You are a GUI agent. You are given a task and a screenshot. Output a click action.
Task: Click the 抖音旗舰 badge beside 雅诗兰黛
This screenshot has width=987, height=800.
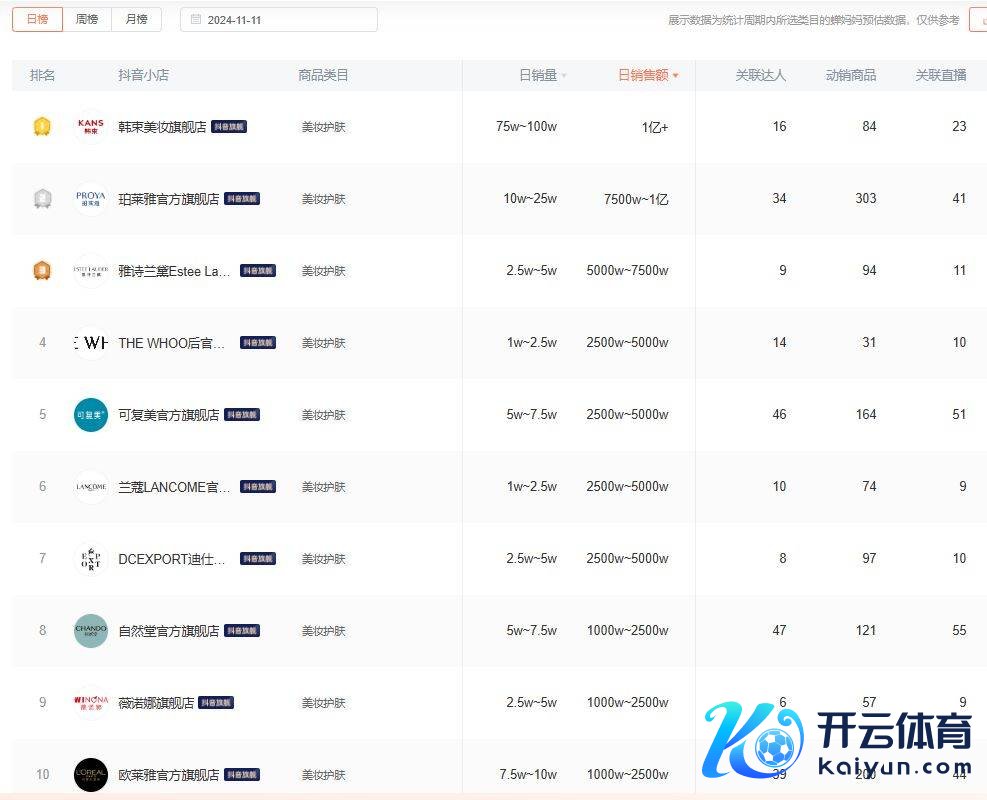click(258, 271)
